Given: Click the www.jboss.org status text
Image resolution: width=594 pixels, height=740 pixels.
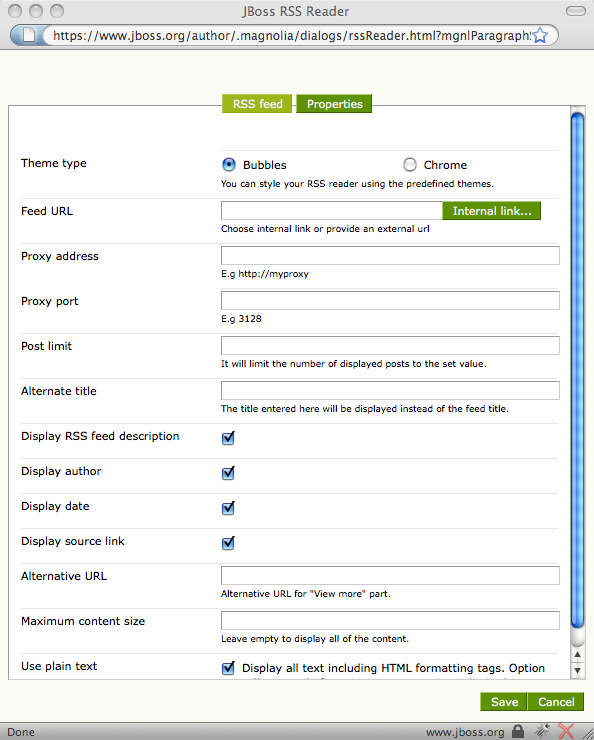Looking at the screenshot, I should 465,732.
